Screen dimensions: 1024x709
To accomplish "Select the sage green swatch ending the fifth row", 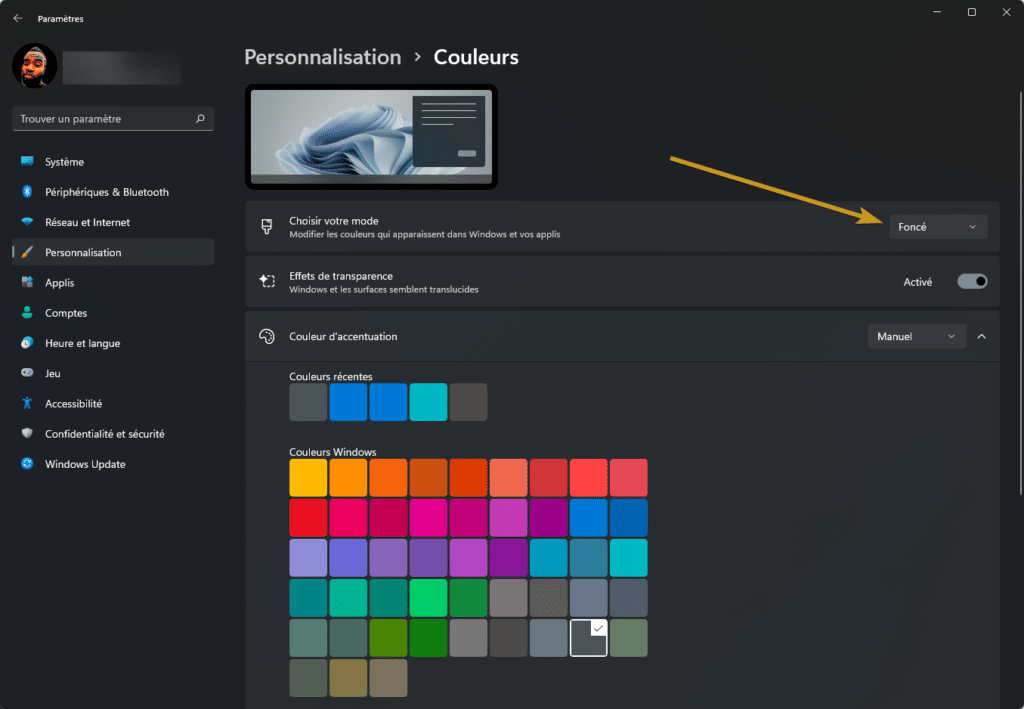I will [x=629, y=638].
